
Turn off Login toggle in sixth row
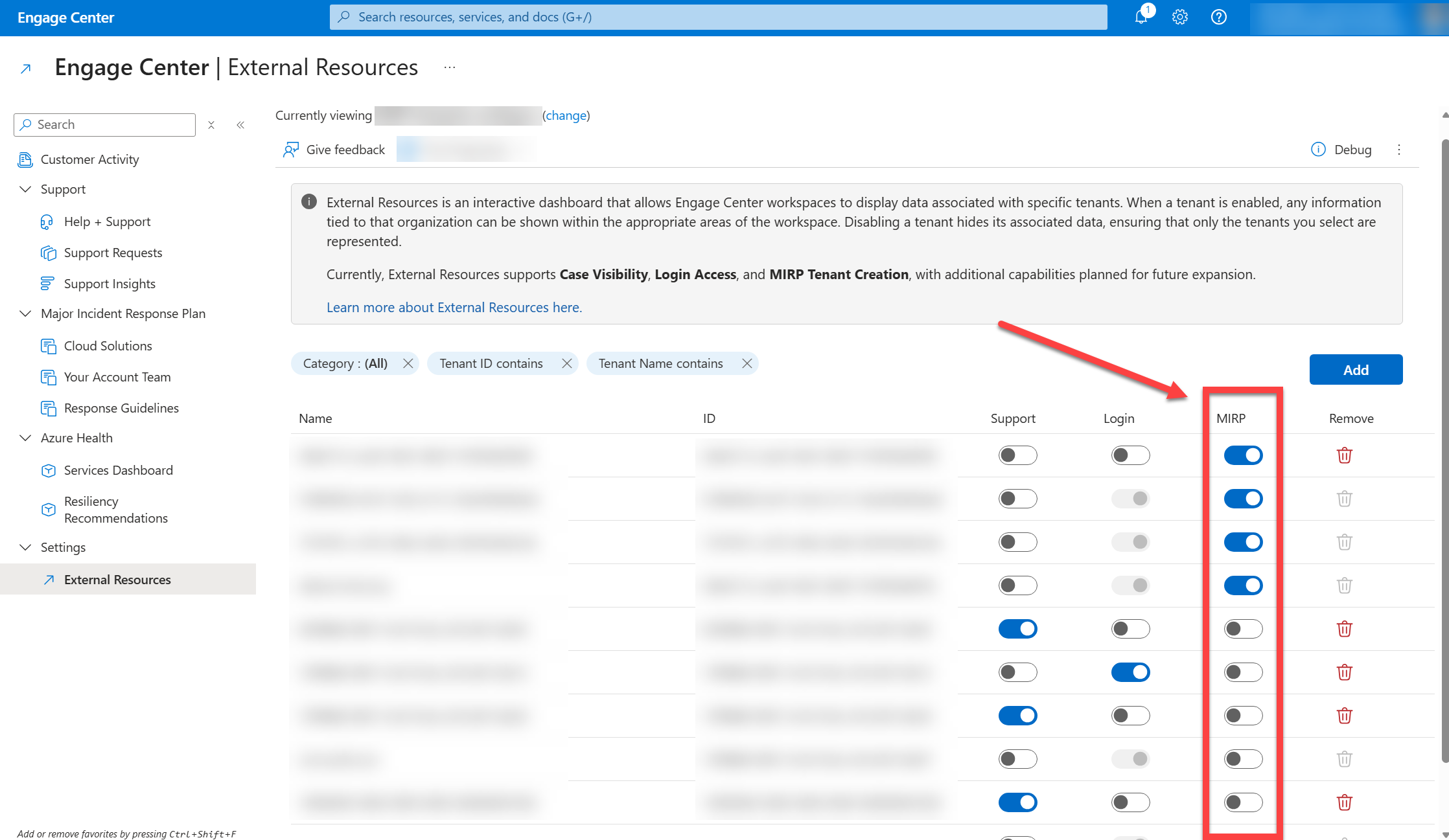1131,672
